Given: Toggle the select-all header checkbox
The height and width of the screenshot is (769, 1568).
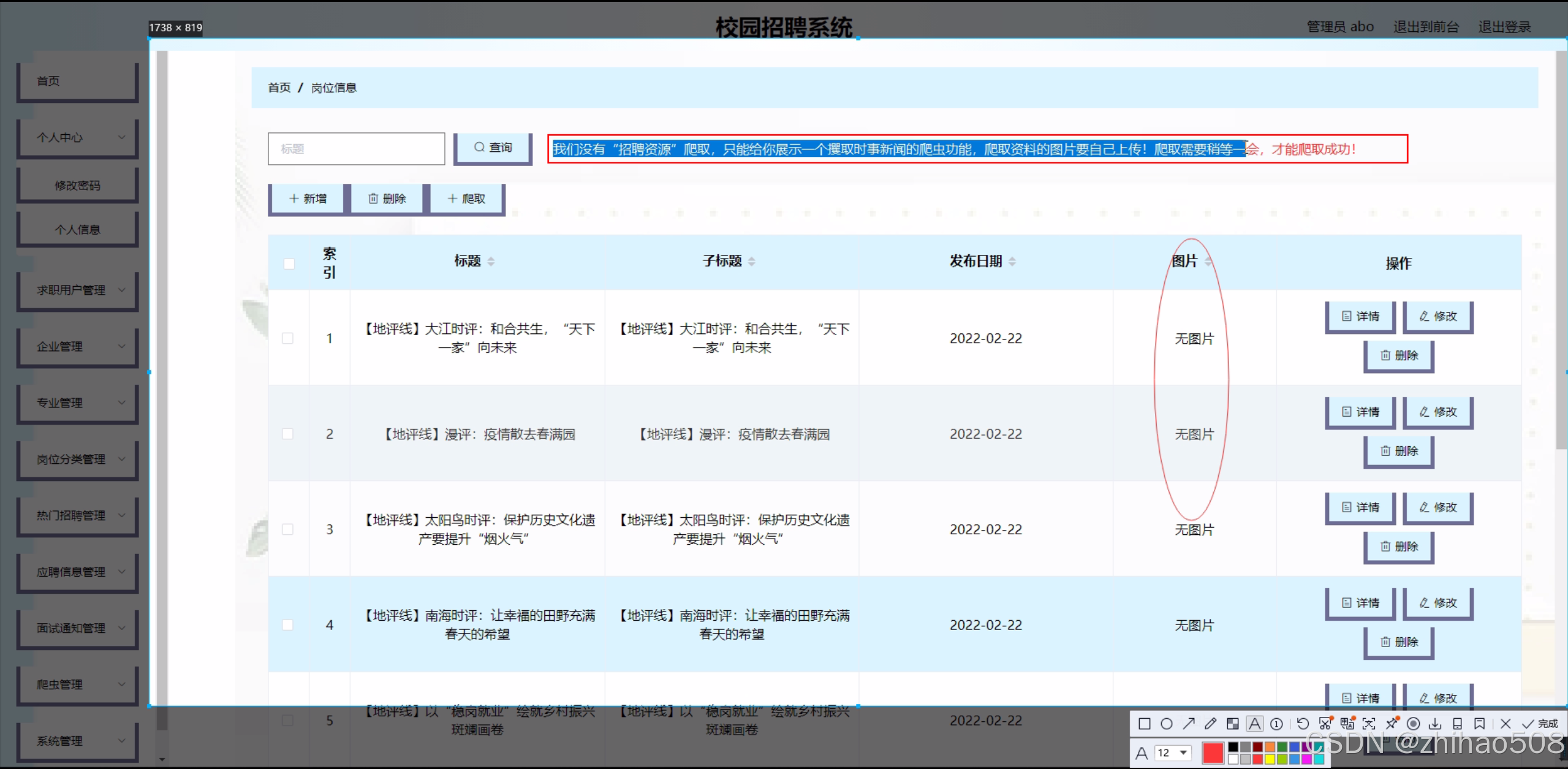Looking at the screenshot, I should point(289,264).
